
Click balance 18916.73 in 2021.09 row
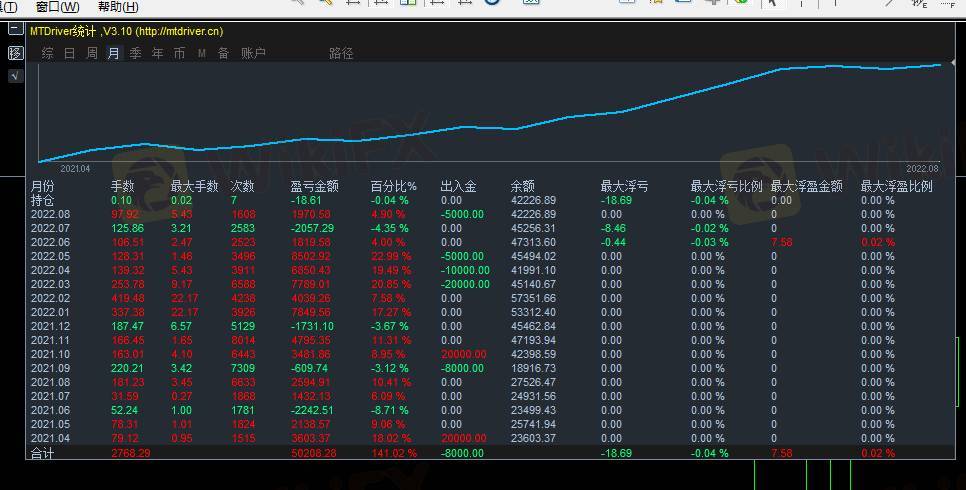tap(534, 368)
